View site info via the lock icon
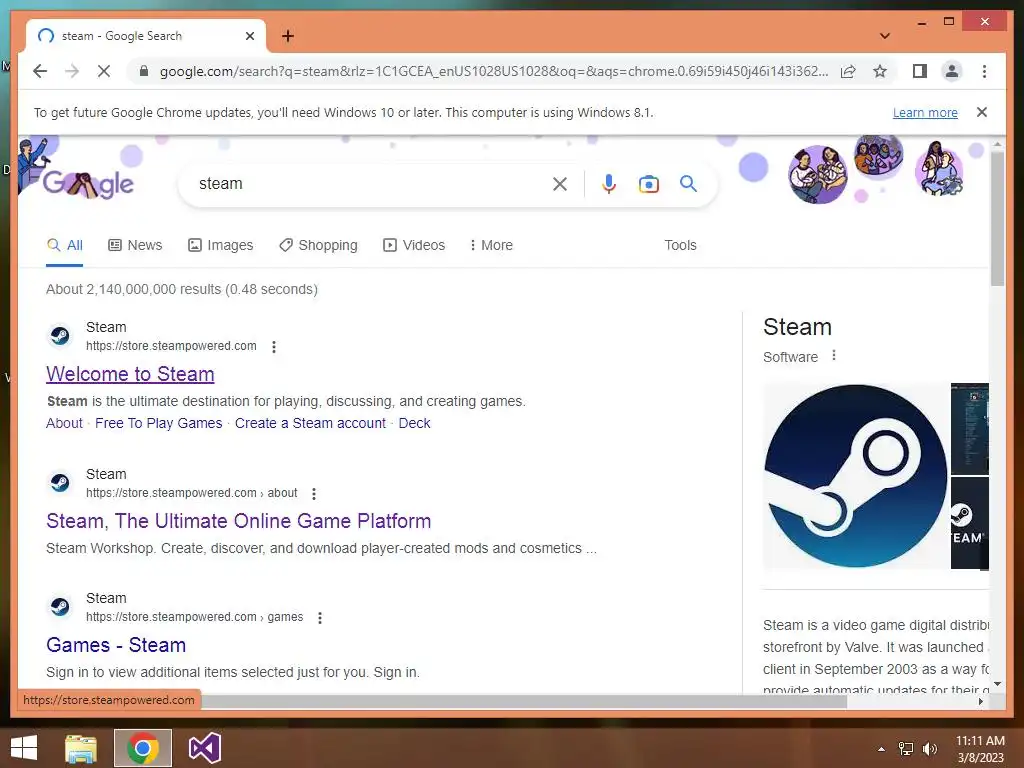This screenshot has width=1024, height=768. pos(144,71)
